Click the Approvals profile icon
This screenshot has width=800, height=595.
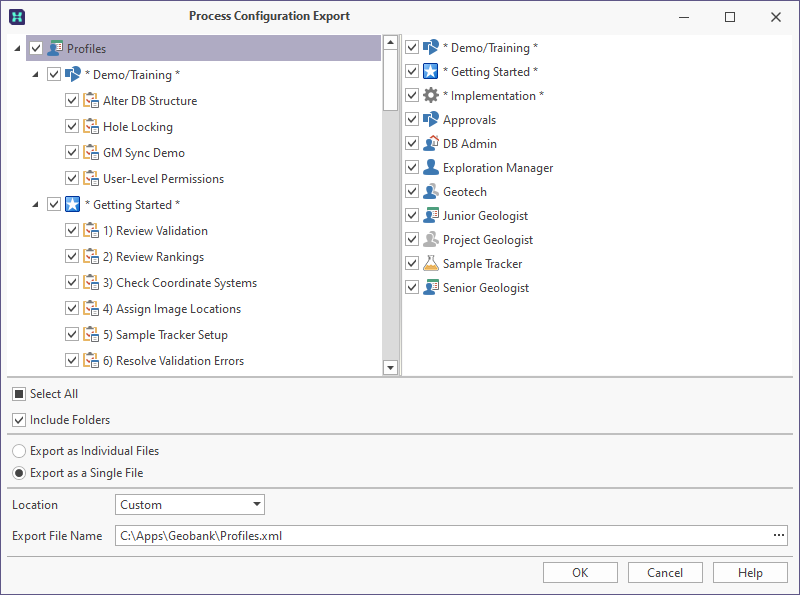431,119
